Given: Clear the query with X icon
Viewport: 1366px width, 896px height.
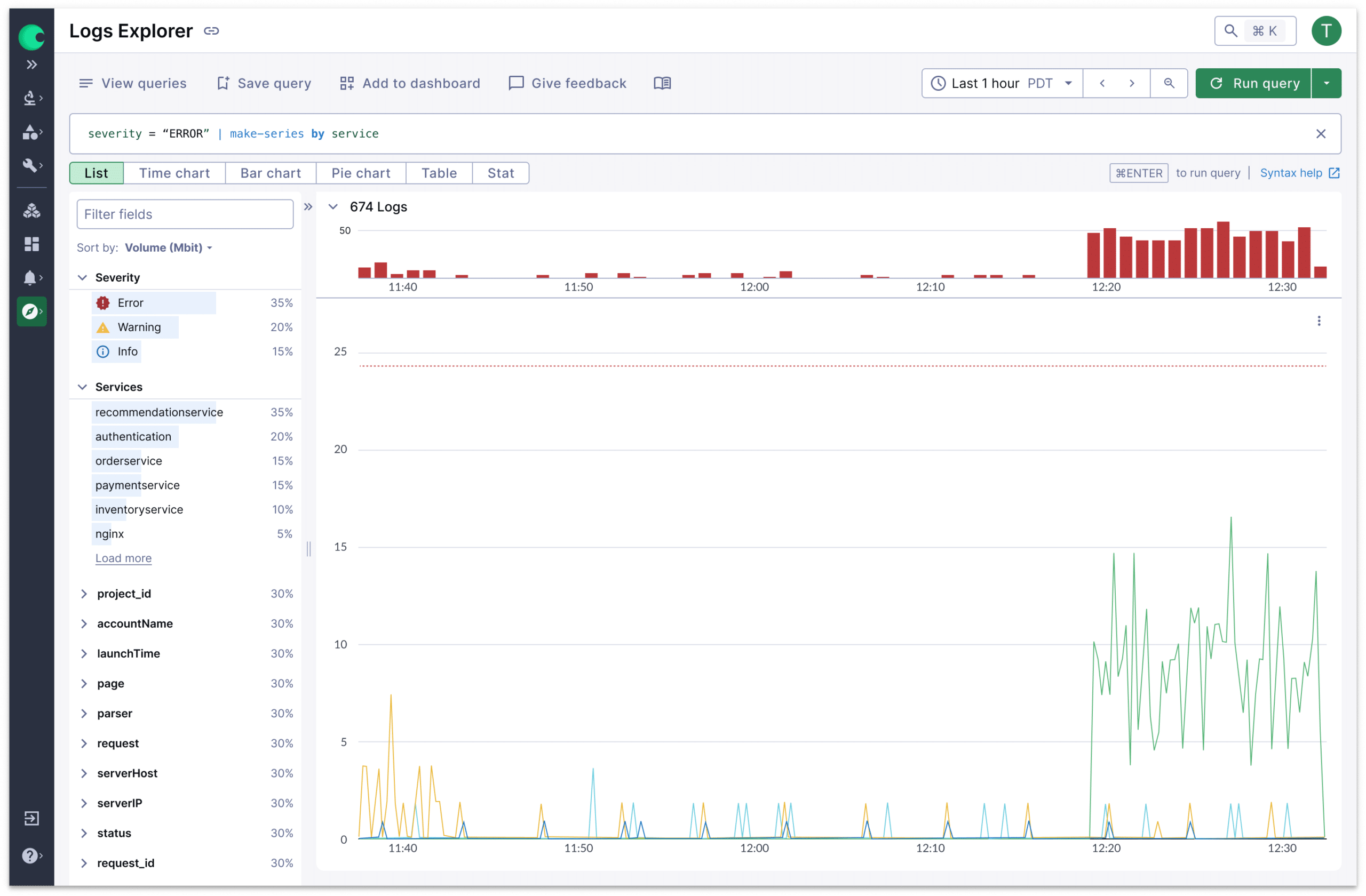Looking at the screenshot, I should coord(1321,134).
